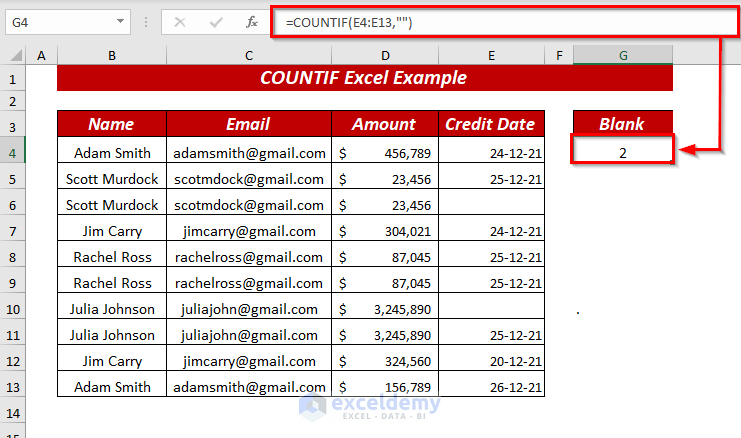This screenshot has height=438, width=741.
Task: Click the Cancel (X) formula bar icon
Action: coord(180,22)
